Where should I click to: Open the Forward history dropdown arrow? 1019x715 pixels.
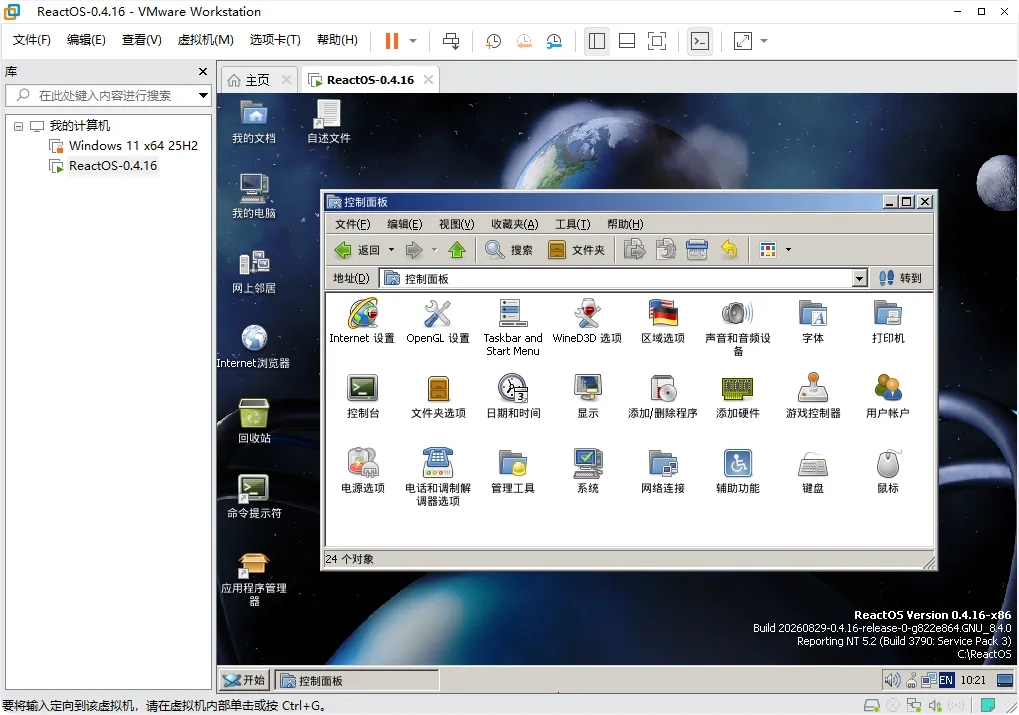(434, 250)
